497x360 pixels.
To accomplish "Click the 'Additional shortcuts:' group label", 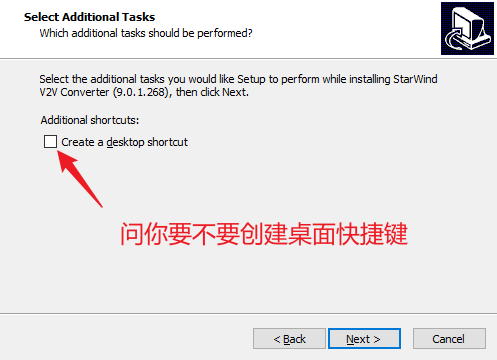I will pyautogui.click(x=90, y=120).
